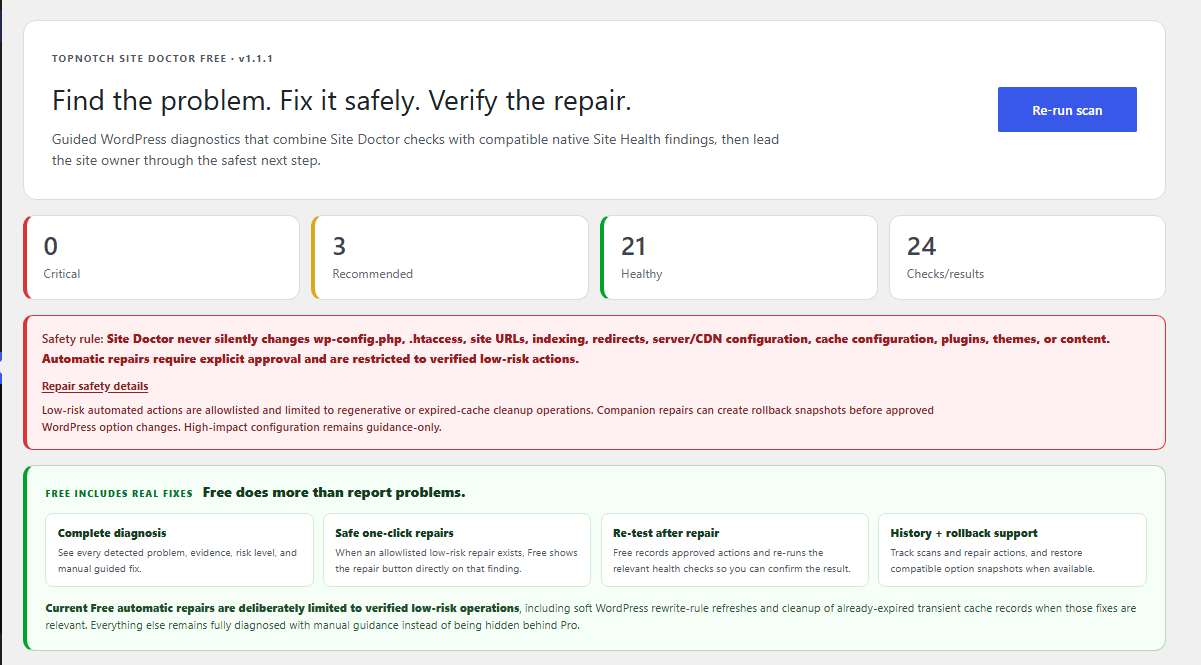
Task: Select the Healthy count card
Action: click(739, 257)
